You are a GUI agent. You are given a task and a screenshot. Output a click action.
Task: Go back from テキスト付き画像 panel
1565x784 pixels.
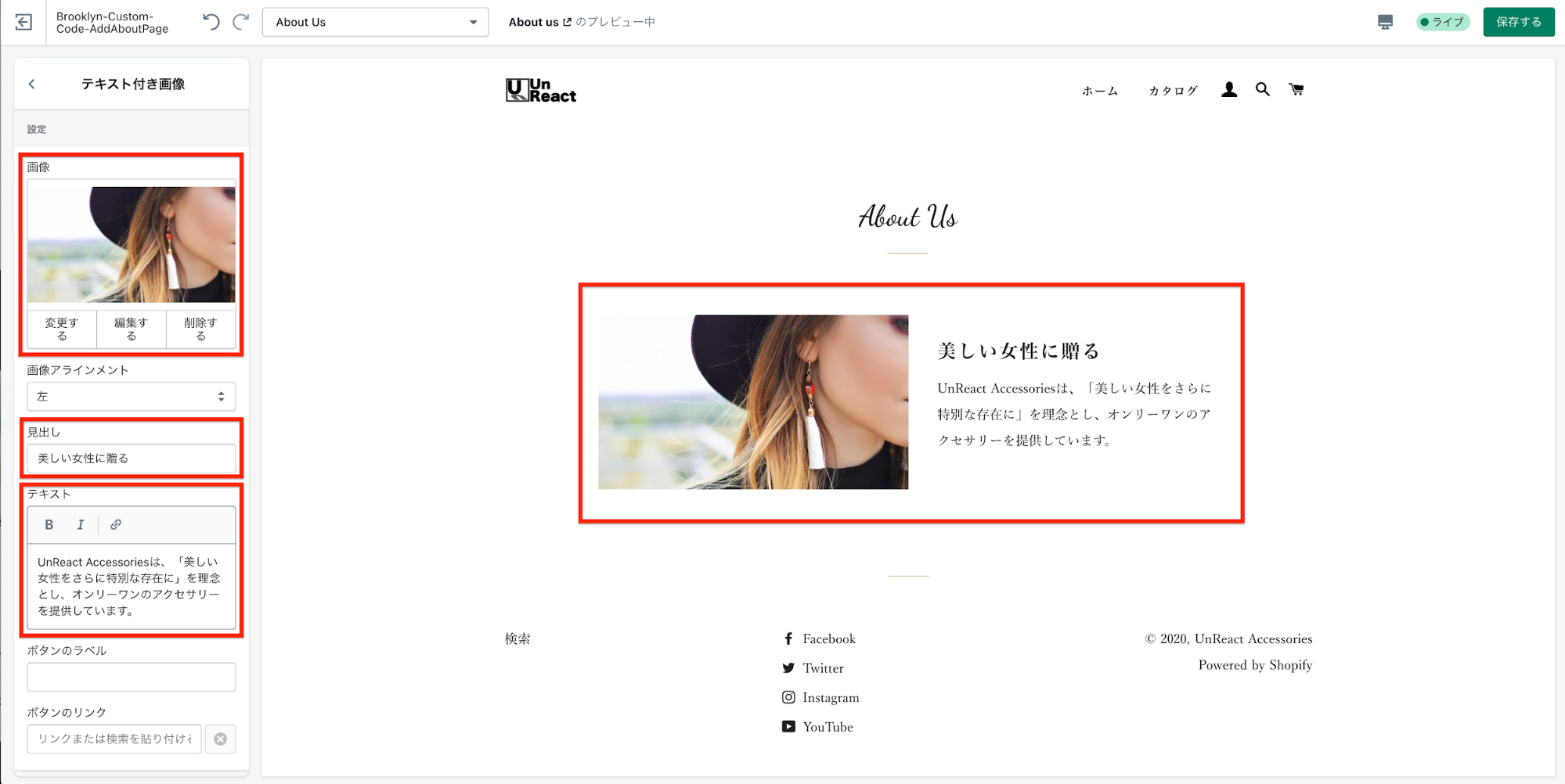[x=32, y=84]
